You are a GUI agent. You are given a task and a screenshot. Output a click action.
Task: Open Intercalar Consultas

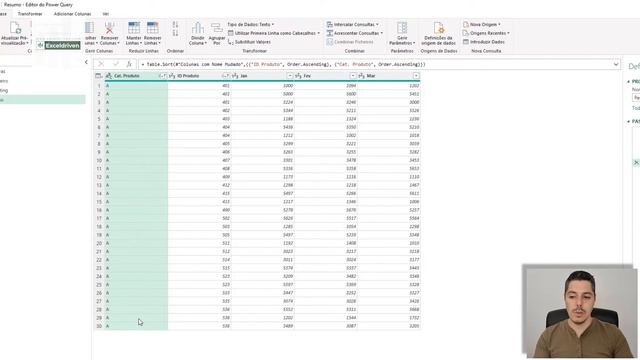[353, 24]
